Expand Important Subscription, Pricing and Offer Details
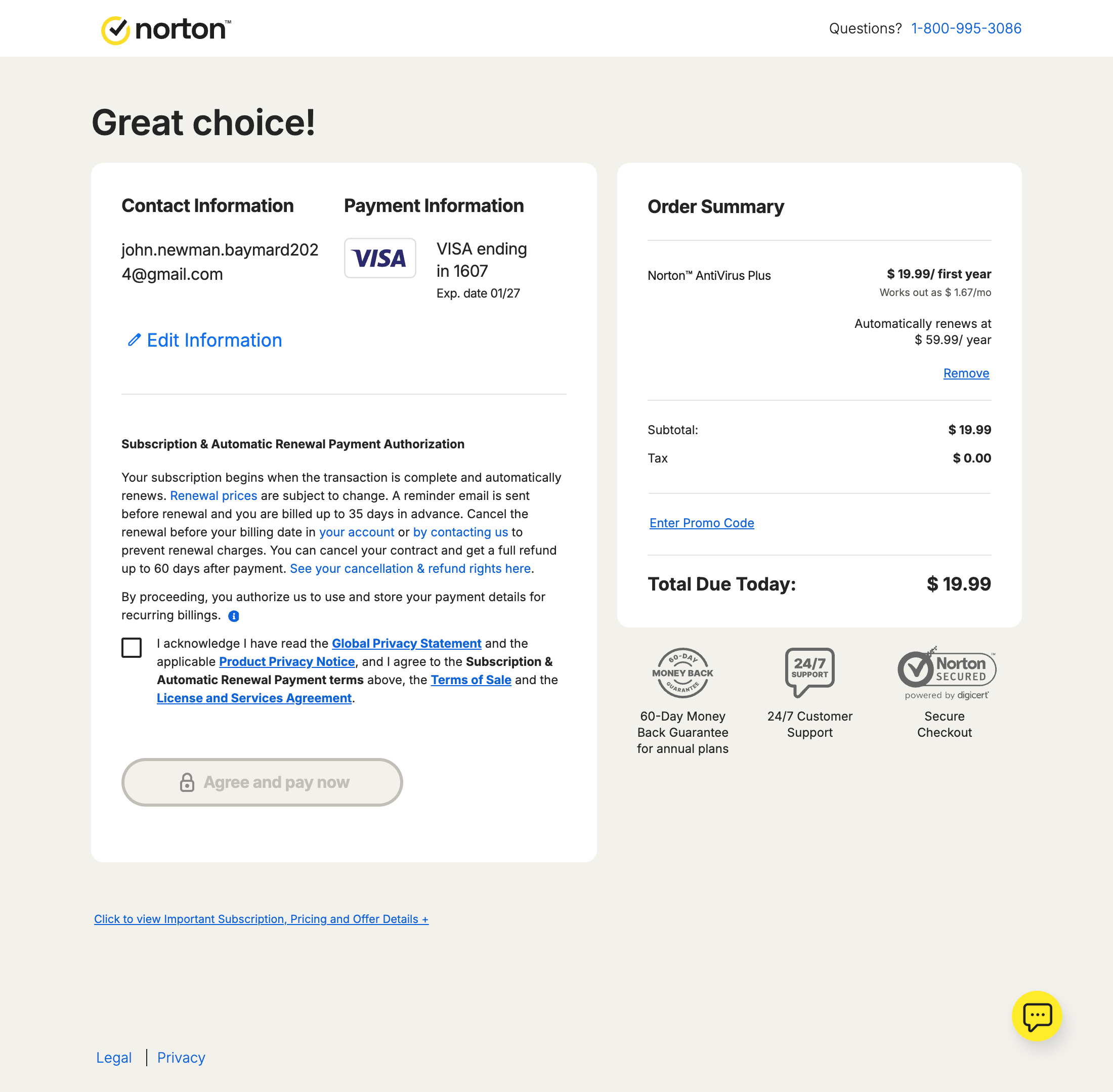The height and width of the screenshot is (1092, 1113). pos(261,919)
